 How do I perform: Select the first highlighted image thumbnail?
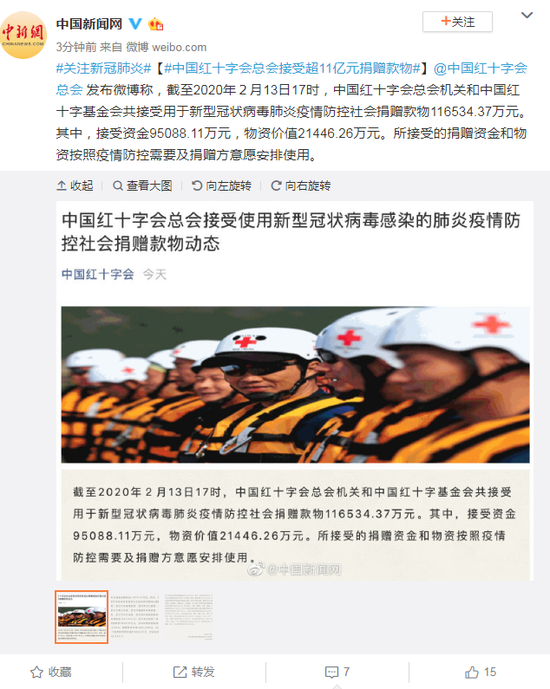click(82, 617)
